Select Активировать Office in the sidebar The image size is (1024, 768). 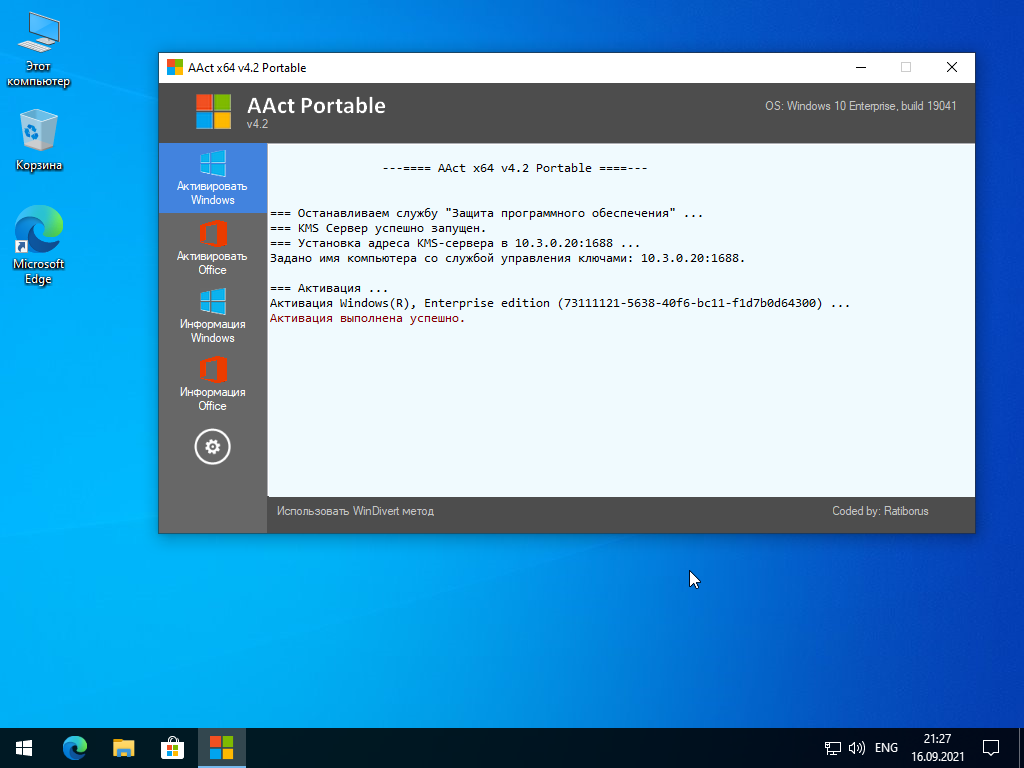click(x=212, y=248)
